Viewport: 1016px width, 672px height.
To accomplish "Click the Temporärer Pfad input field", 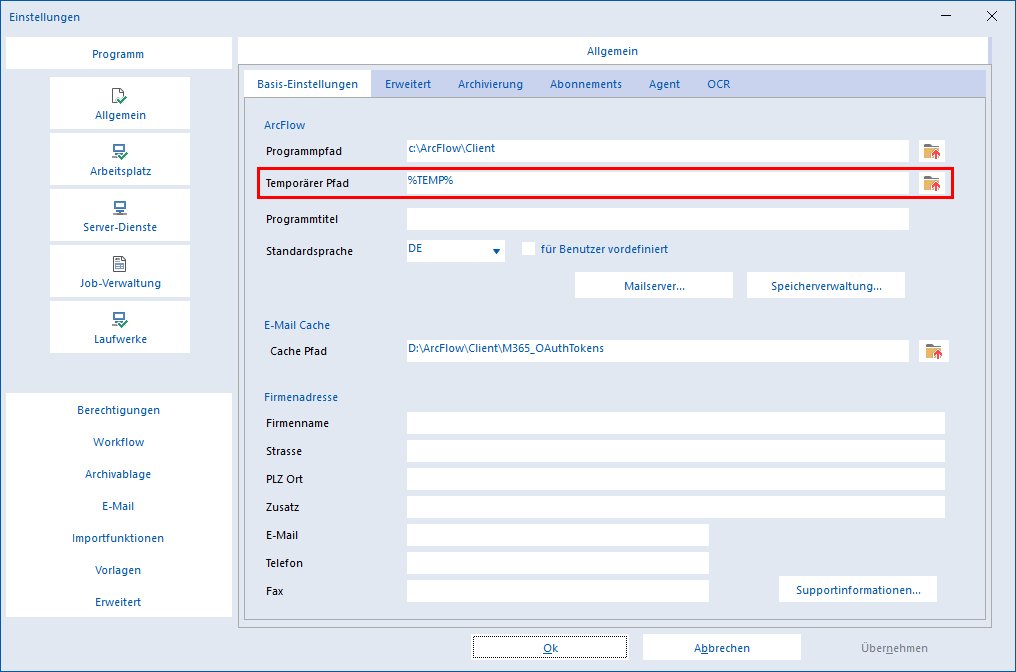I will coord(658,183).
